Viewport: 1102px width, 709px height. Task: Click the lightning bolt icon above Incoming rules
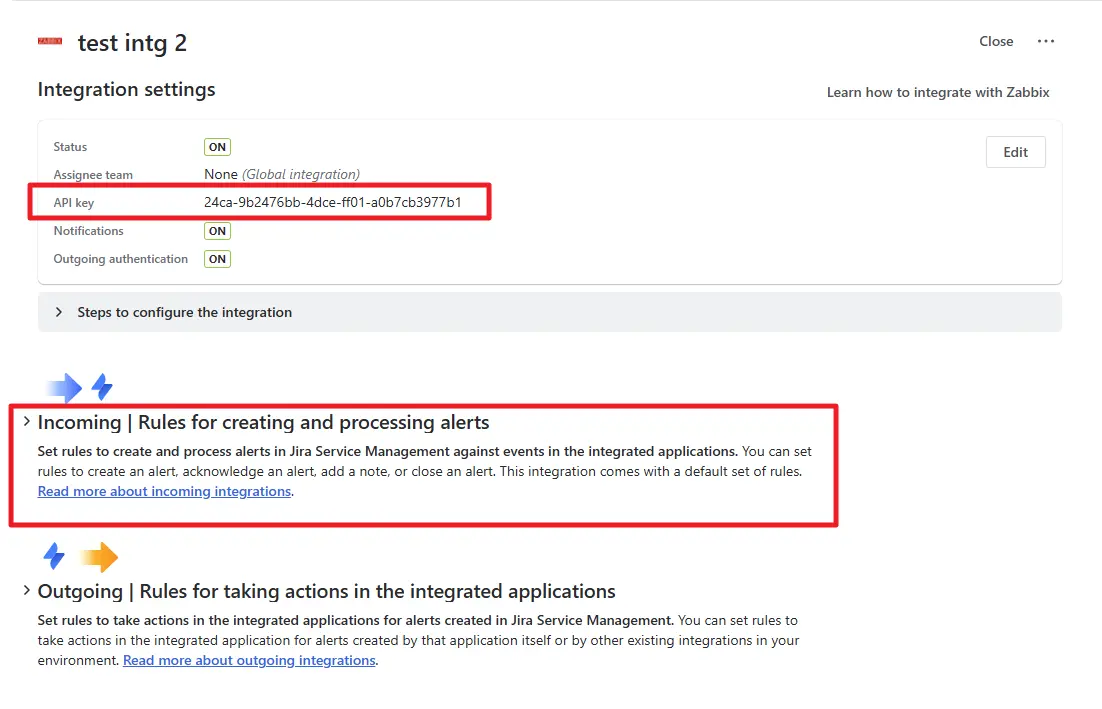[101, 387]
